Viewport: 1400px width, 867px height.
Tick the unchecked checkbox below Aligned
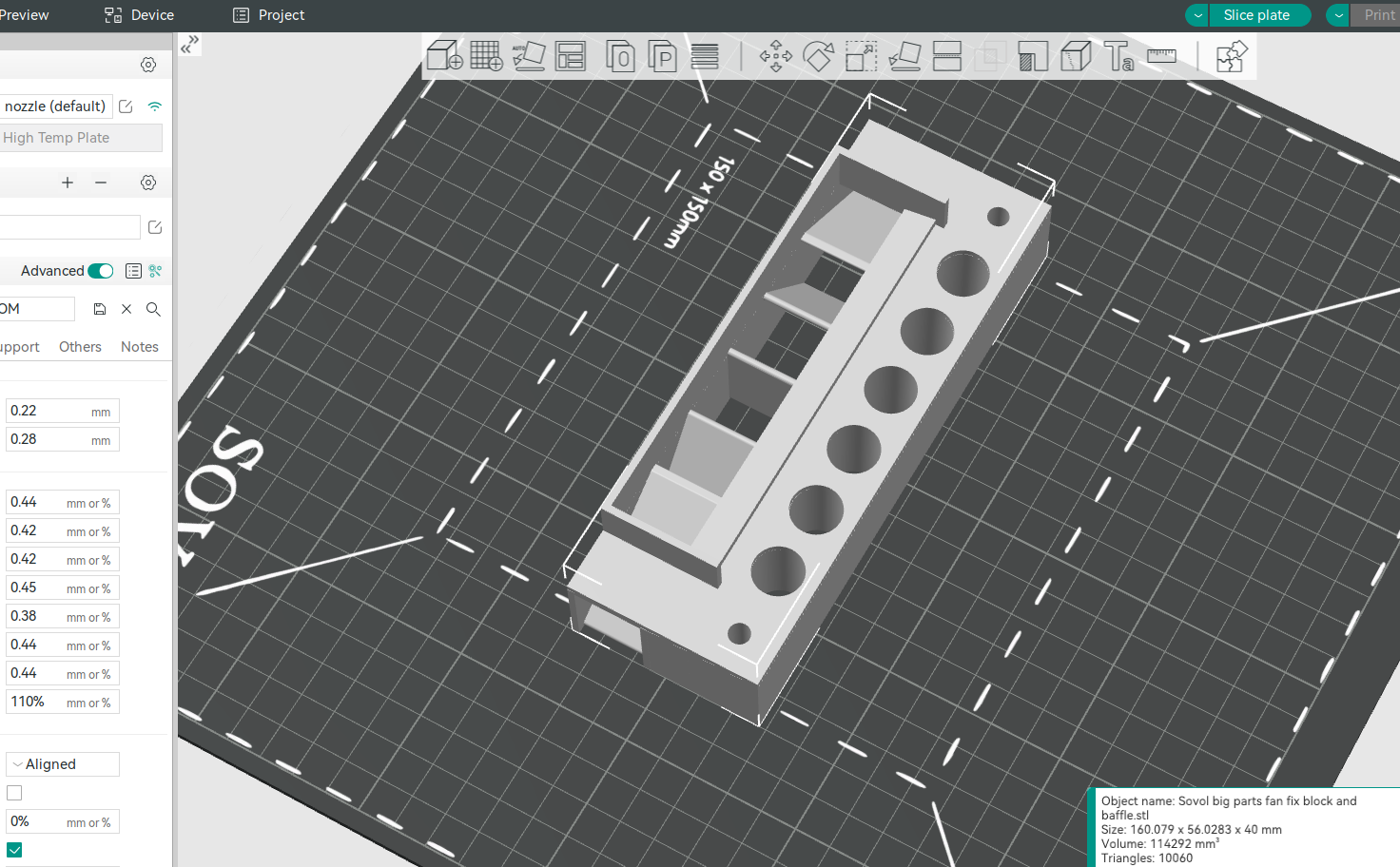click(14, 793)
